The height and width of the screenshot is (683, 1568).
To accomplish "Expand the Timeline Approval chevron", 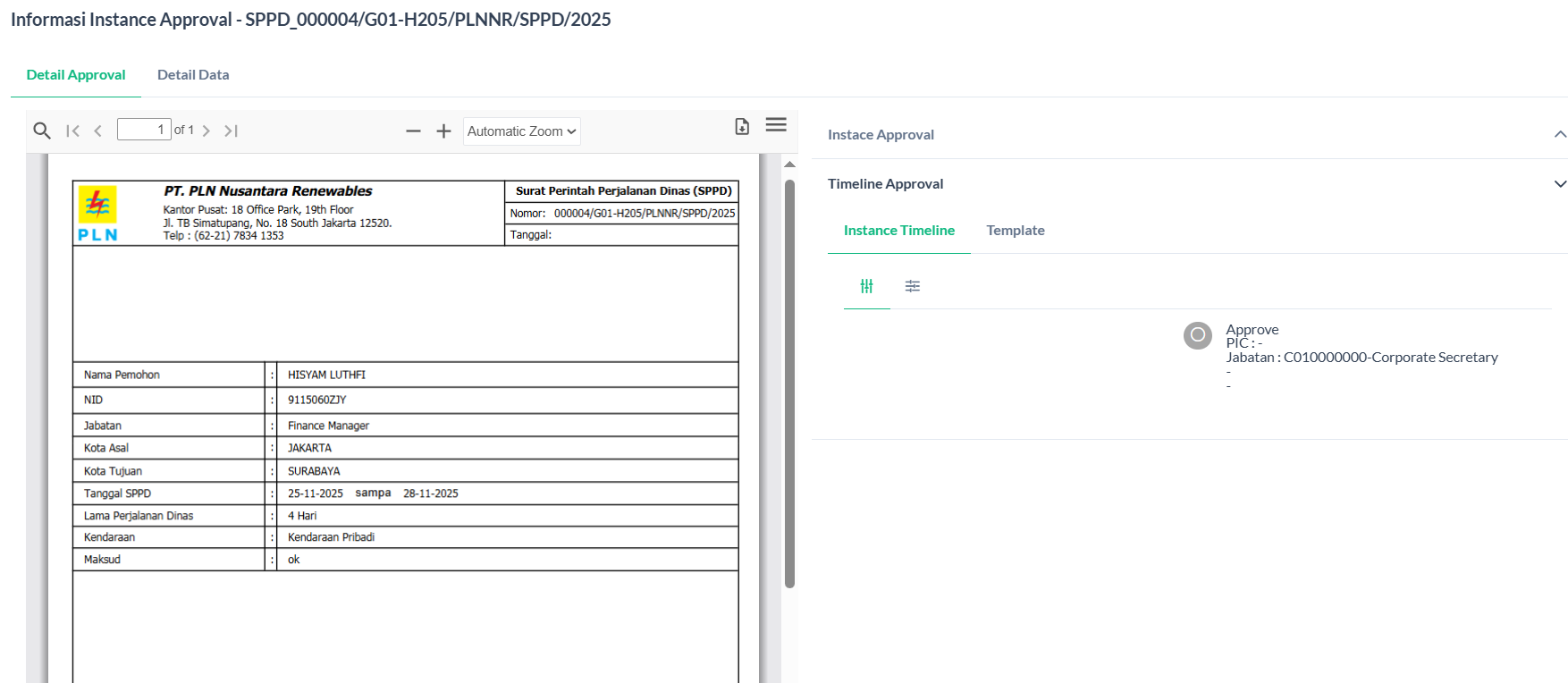I will (x=1560, y=184).
